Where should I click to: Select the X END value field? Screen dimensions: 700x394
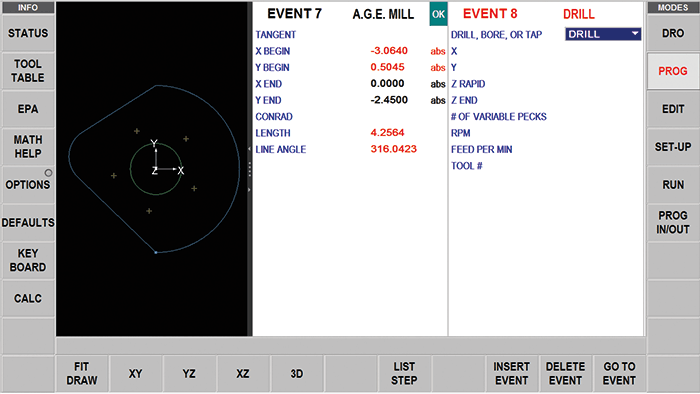click(x=388, y=84)
